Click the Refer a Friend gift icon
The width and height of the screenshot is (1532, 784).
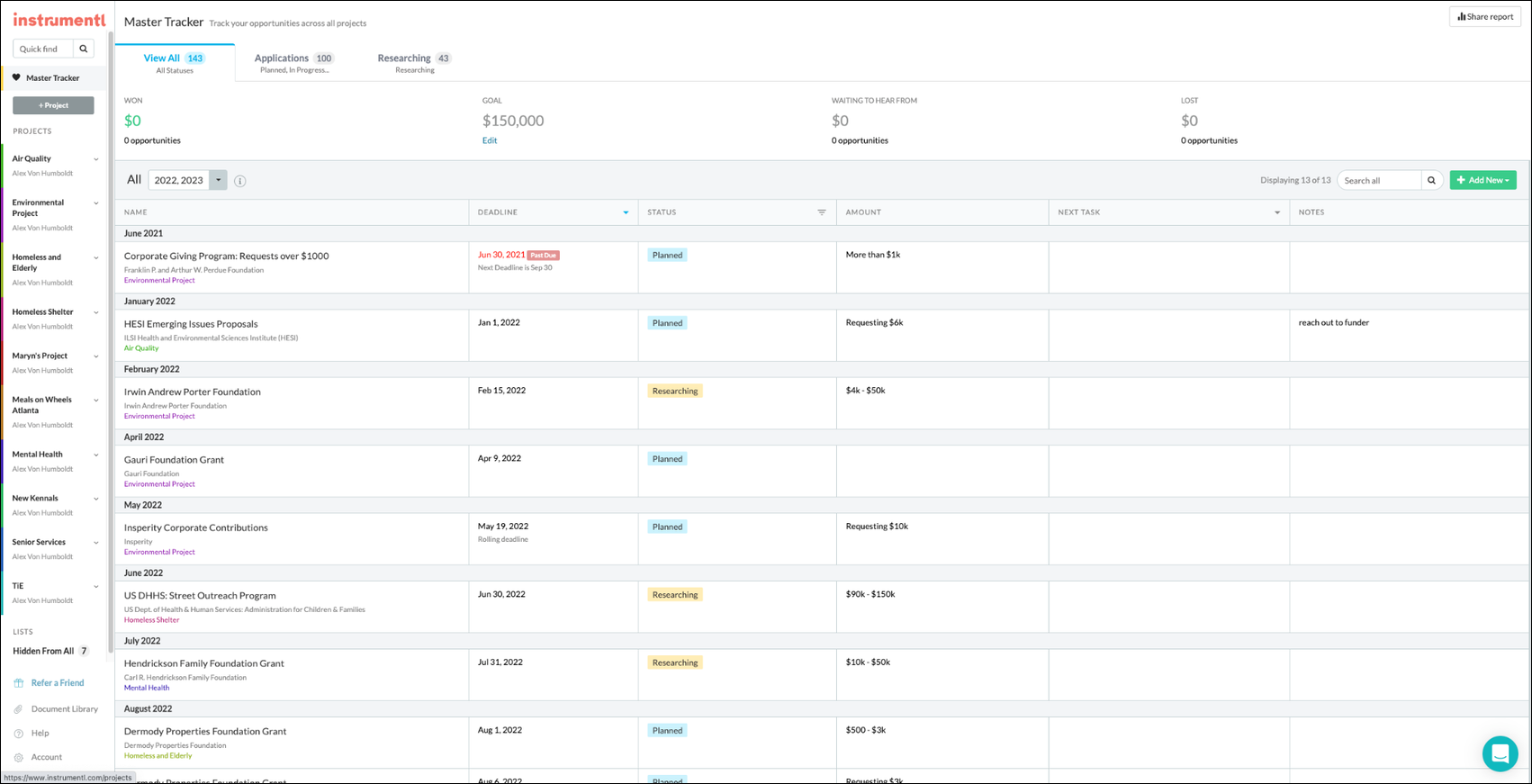pyautogui.click(x=18, y=683)
